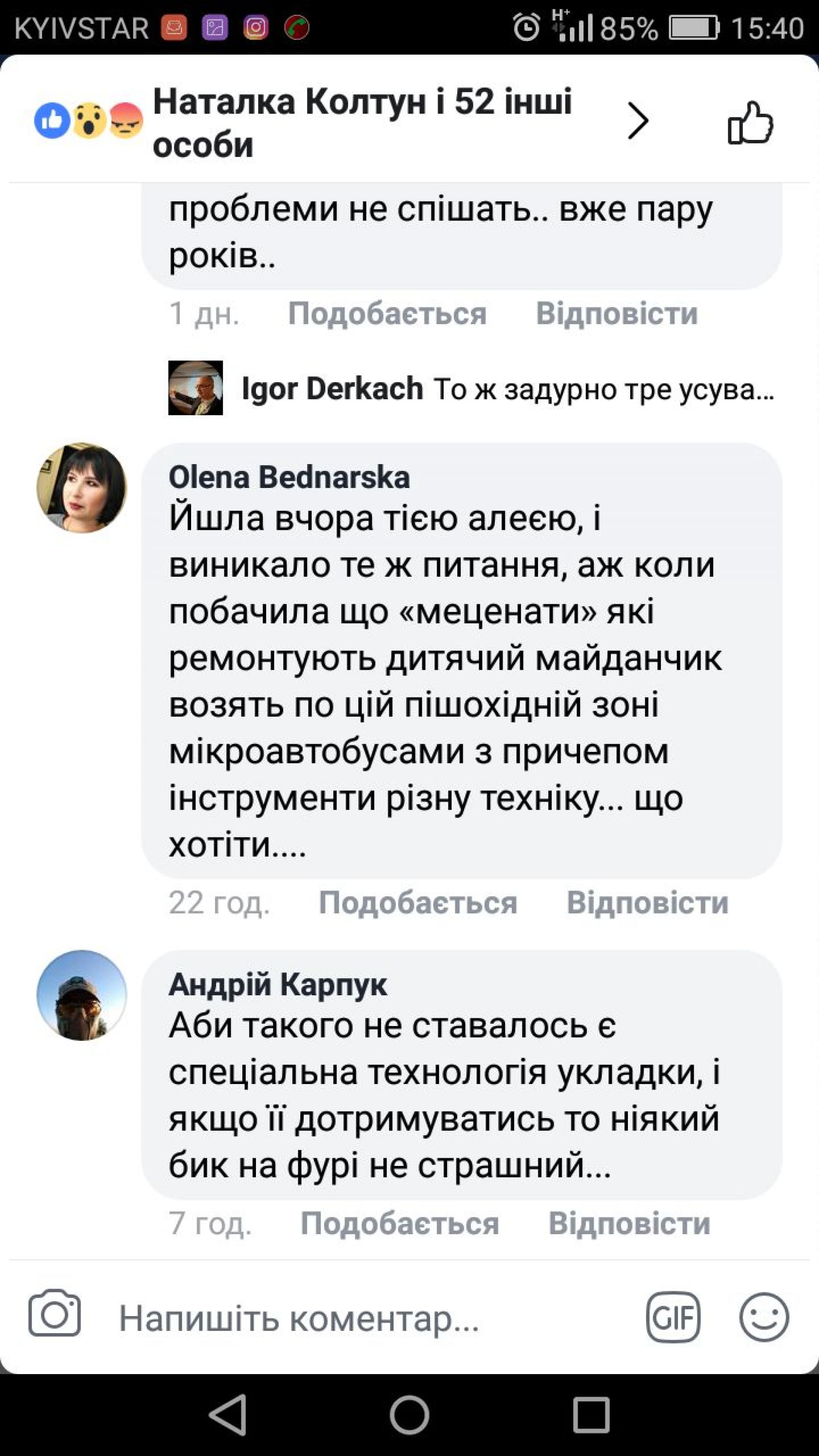The height and width of the screenshot is (1456, 819).
Task: Open Android recent apps square button
Action: pos(591,1415)
